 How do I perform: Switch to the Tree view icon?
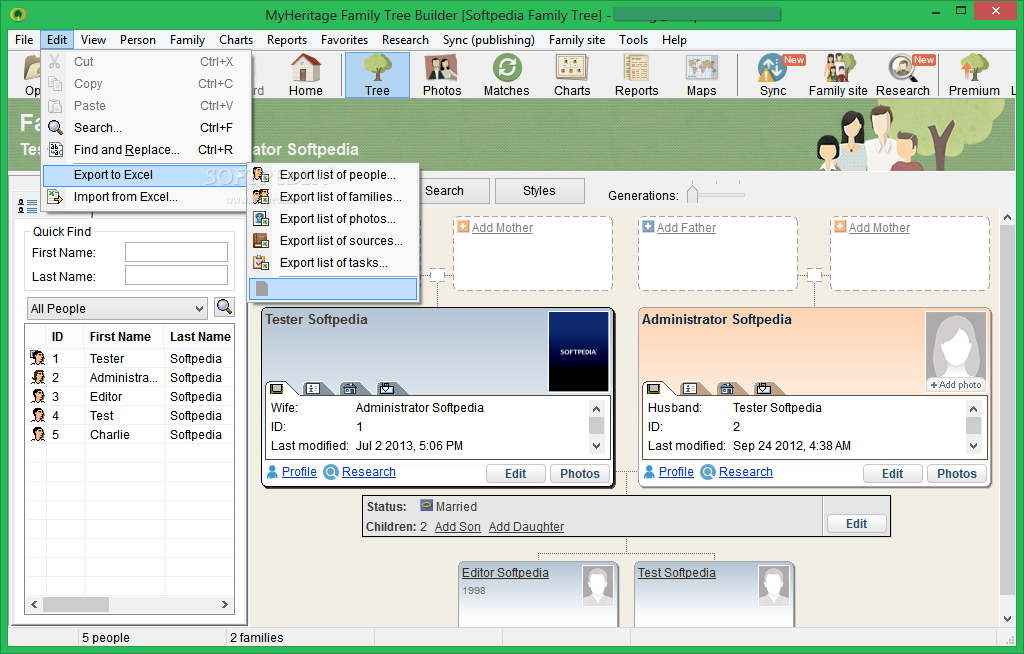[x=377, y=75]
